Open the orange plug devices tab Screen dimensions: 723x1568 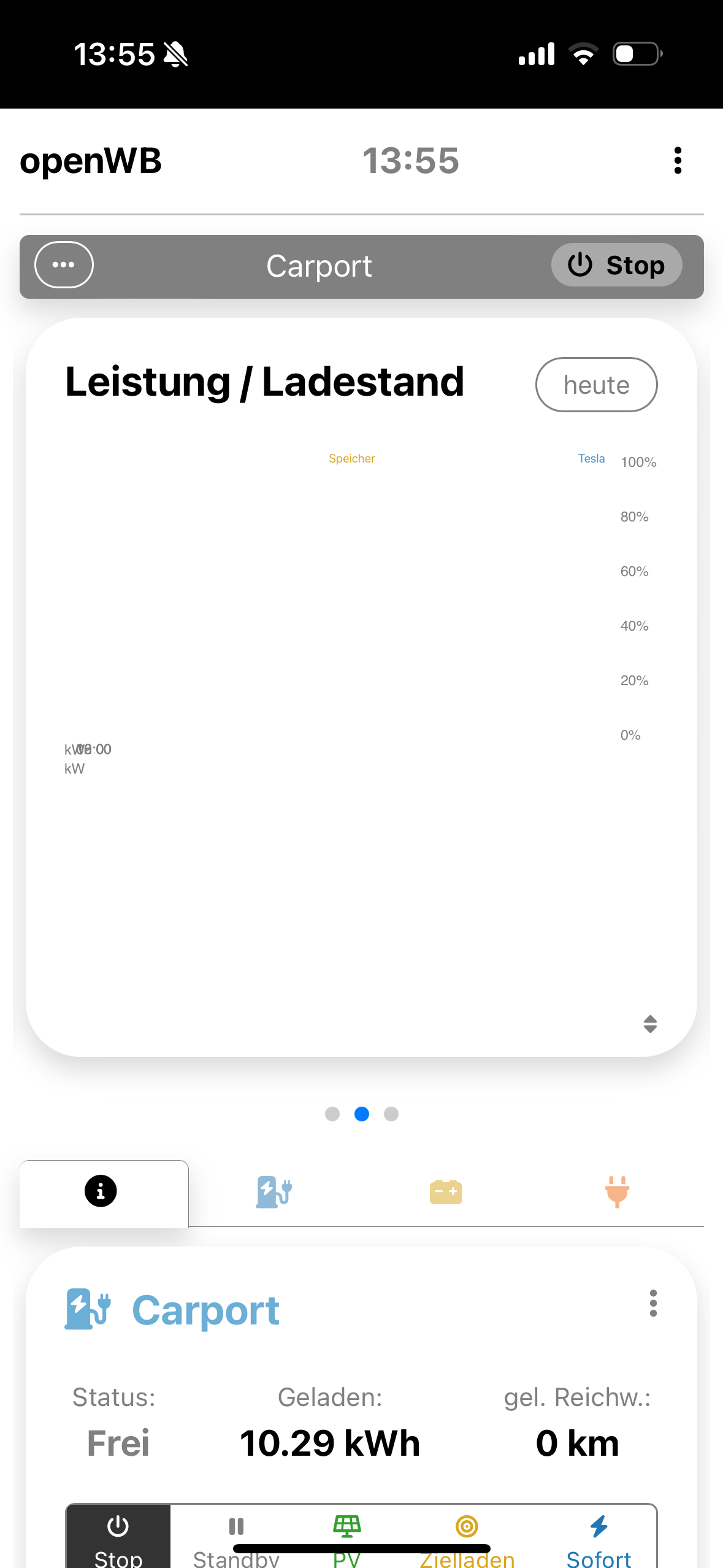click(x=617, y=1191)
